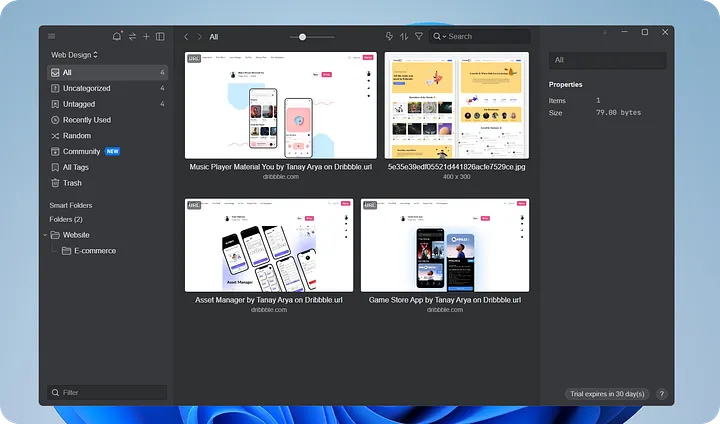Click the Properties heading

565,85
